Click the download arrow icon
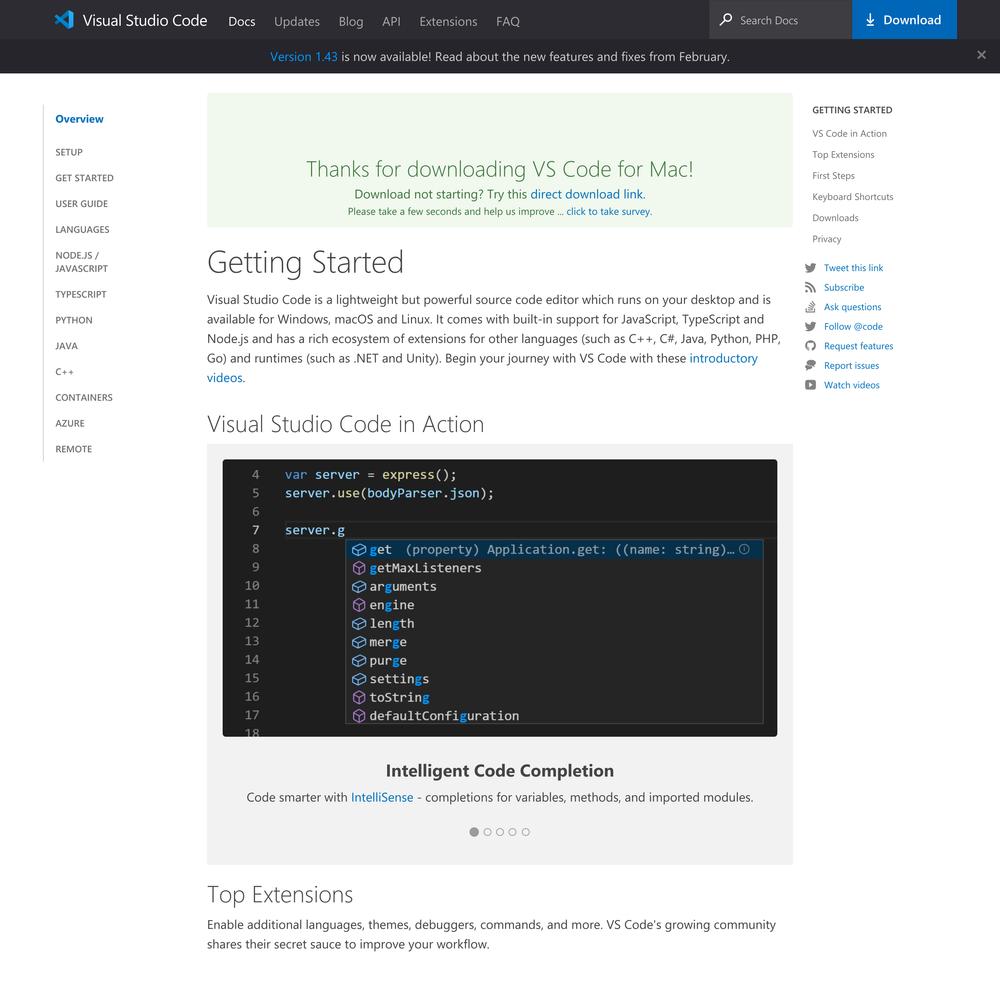This screenshot has height=1000, width=1000. click(870, 20)
